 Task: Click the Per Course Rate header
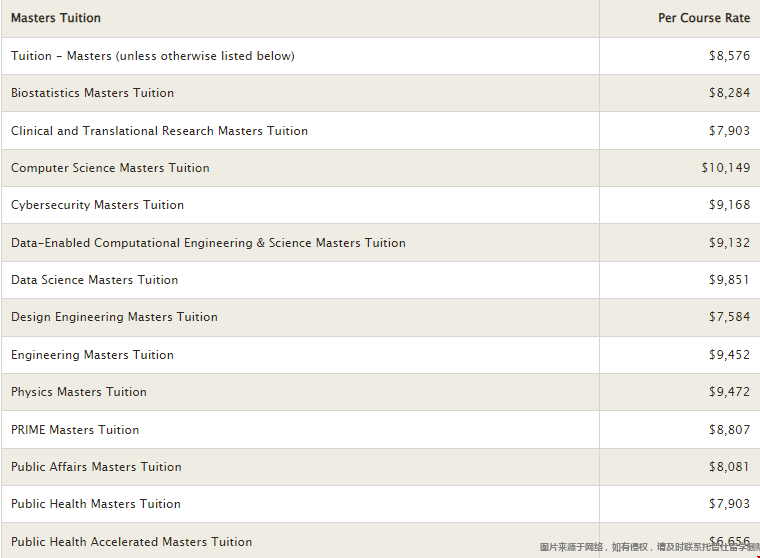pyautogui.click(x=703, y=18)
